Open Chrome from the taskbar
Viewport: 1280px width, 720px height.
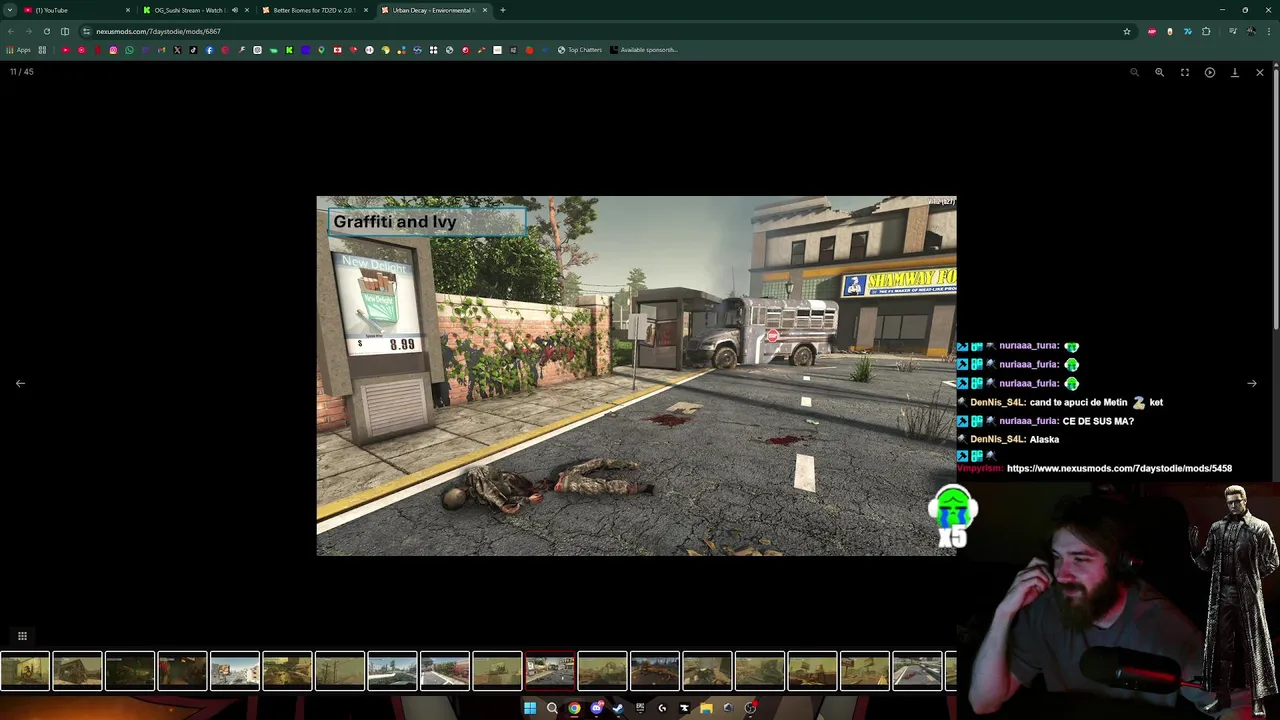coord(574,708)
